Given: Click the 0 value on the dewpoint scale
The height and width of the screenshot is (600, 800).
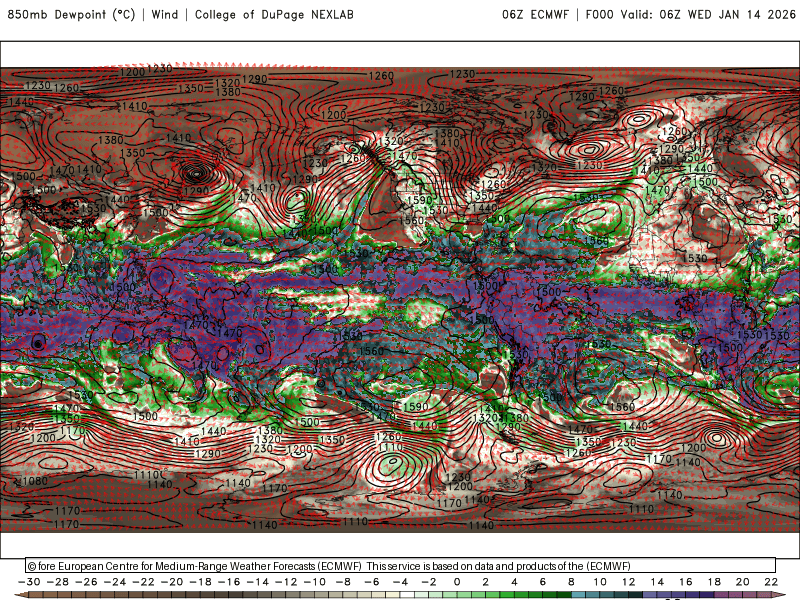Looking at the screenshot, I should 457,582.
